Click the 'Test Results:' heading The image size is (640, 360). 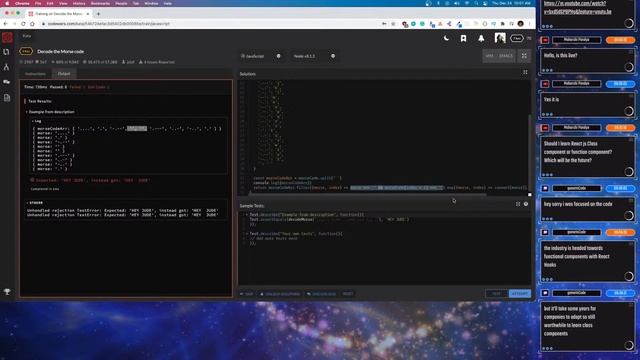[40, 101]
